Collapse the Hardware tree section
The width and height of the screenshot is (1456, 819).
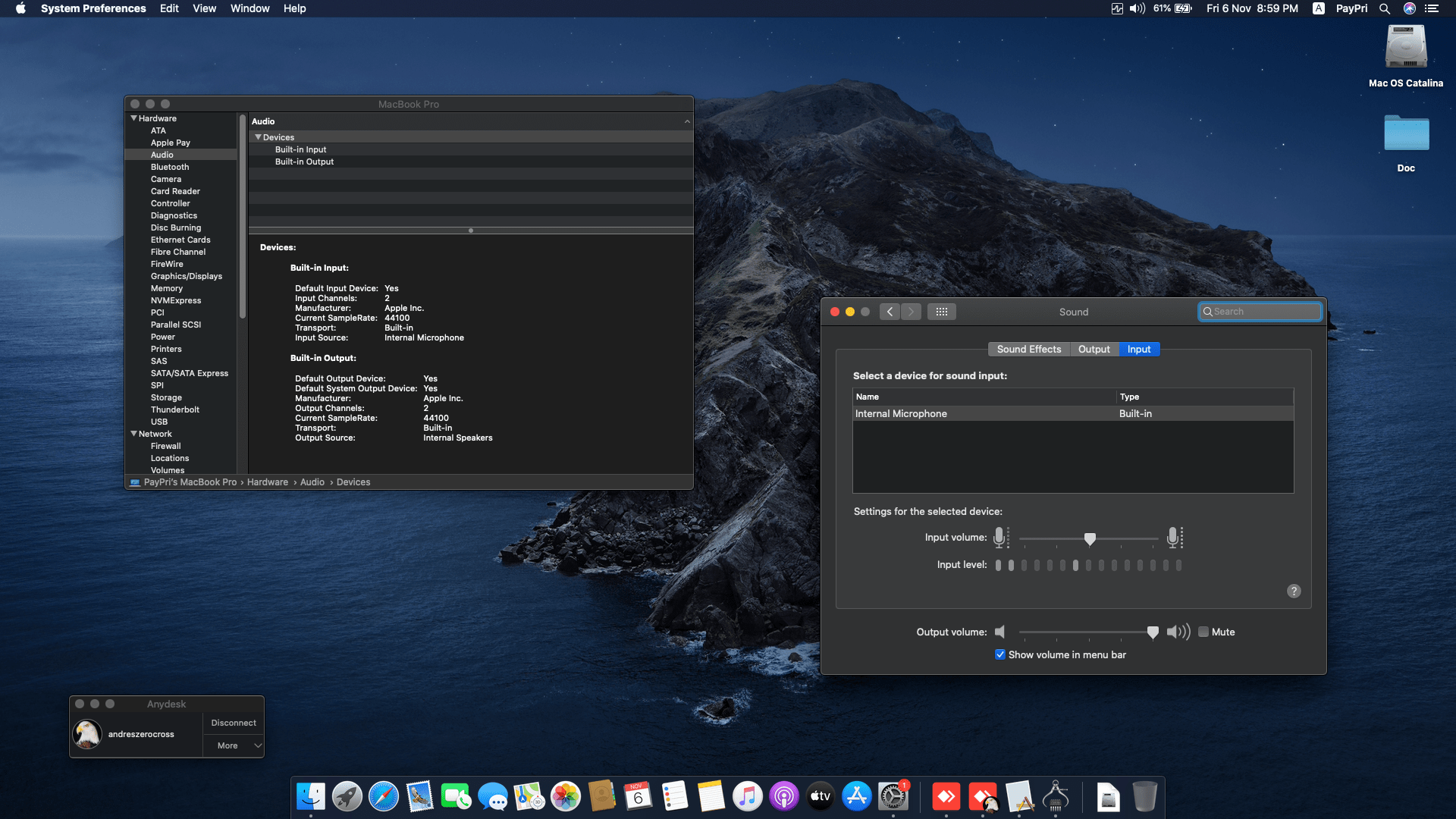pyautogui.click(x=134, y=118)
